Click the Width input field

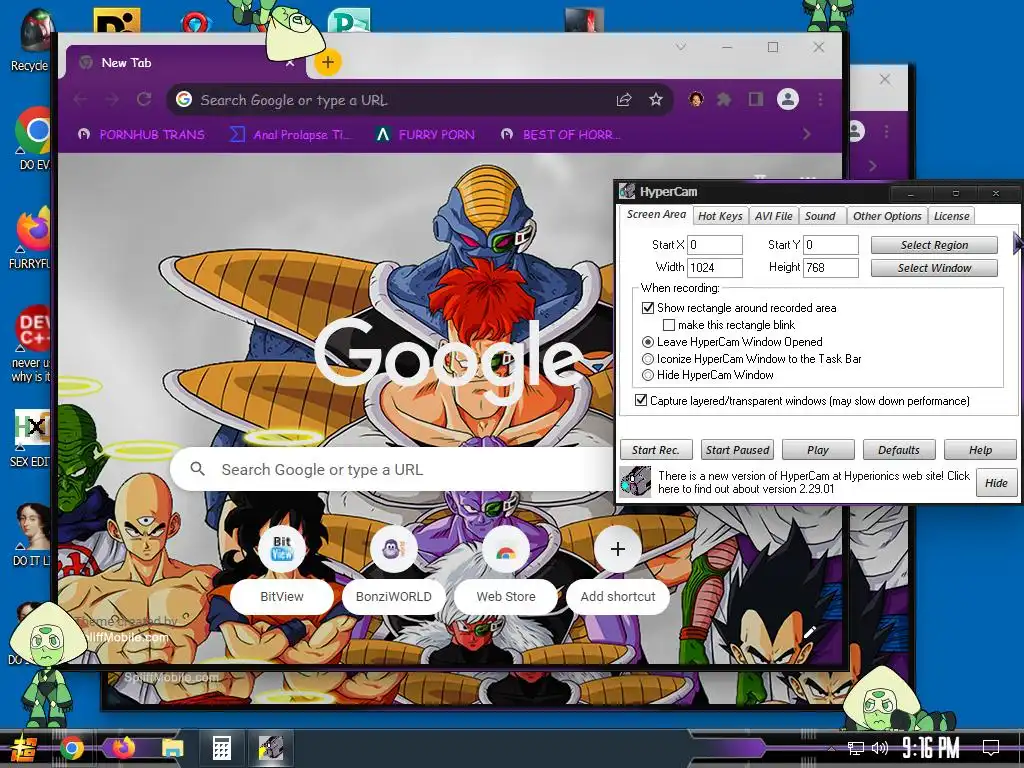tap(714, 267)
